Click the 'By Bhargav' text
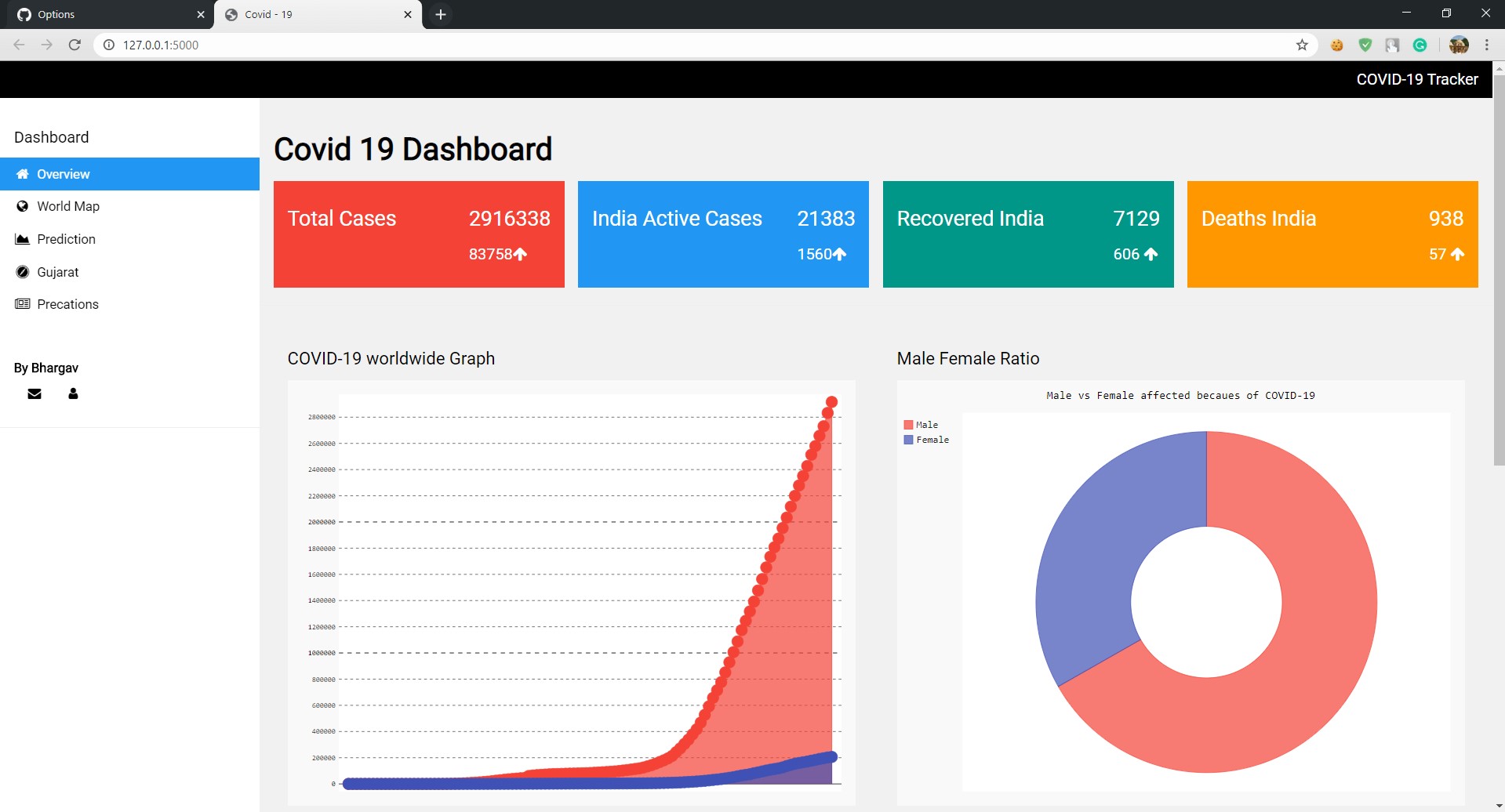Screen dimensions: 1505x812 (x=46, y=368)
